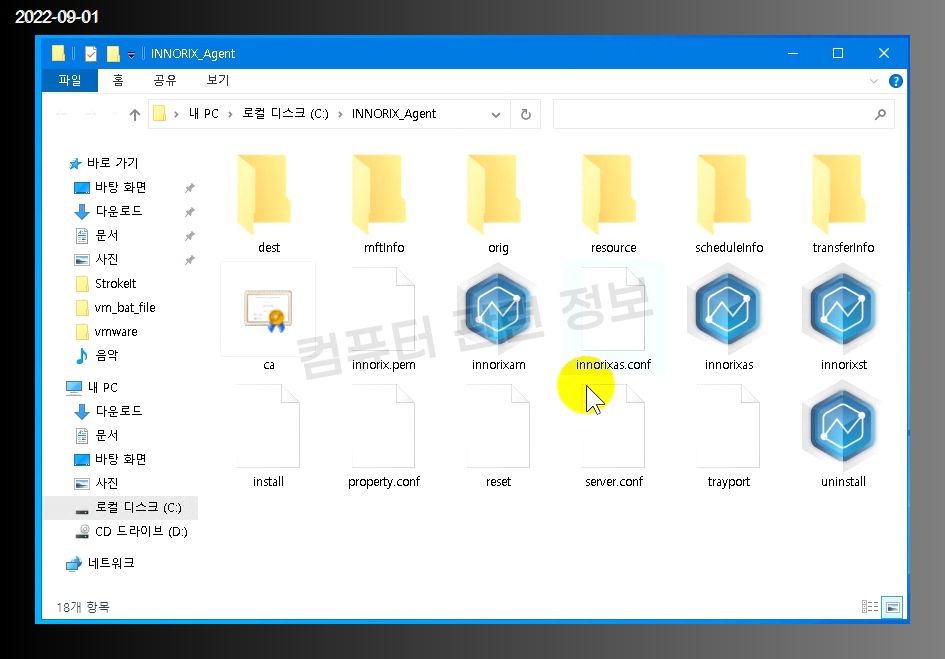Open the 파일 ribbon tab
This screenshot has width=945, height=659.
(x=70, y=80)
